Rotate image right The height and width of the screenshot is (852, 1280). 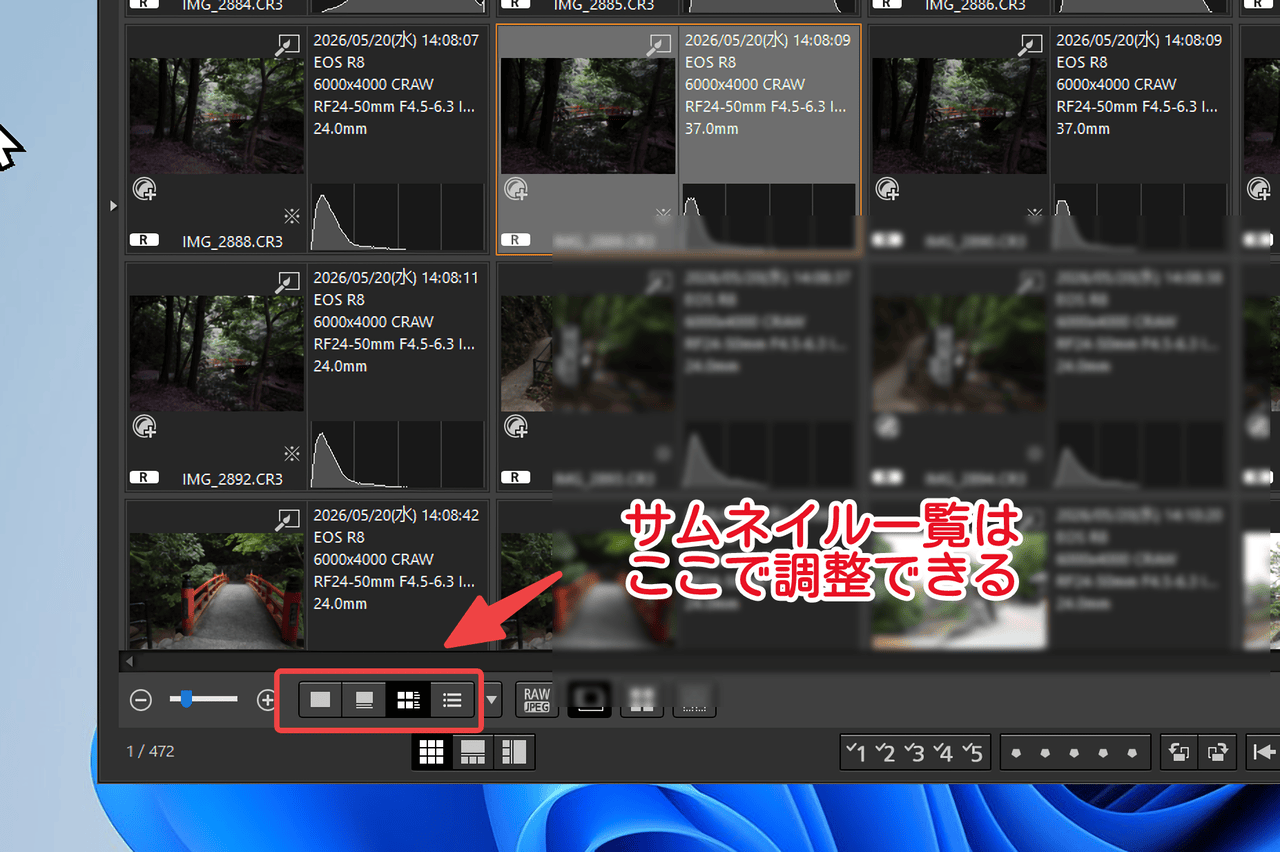tap(1217, 752)
